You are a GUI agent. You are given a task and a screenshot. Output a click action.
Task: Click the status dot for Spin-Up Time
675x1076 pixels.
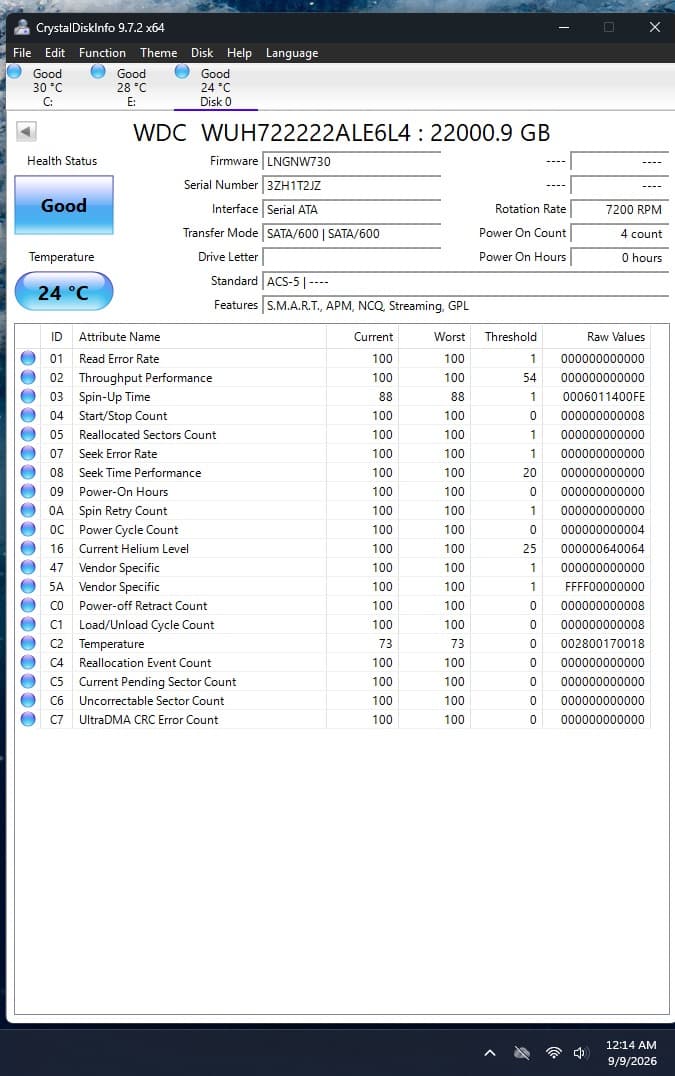point(28,396)
